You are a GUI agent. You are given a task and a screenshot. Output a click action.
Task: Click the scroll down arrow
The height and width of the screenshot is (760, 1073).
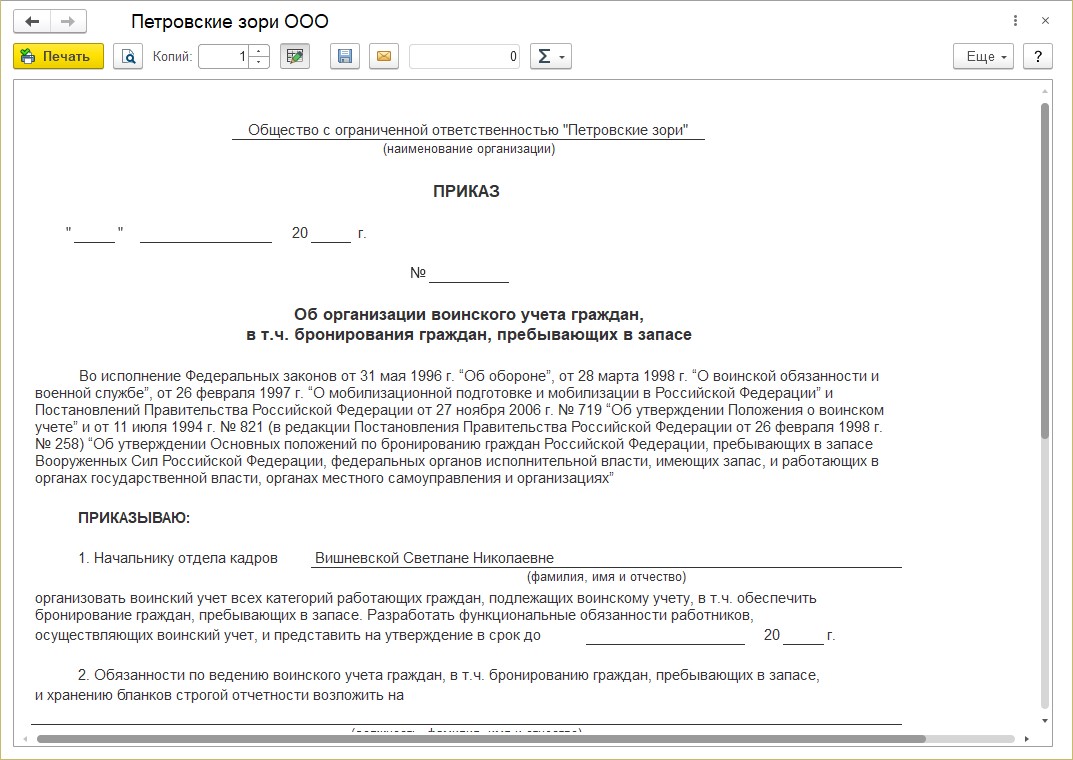1044,721
